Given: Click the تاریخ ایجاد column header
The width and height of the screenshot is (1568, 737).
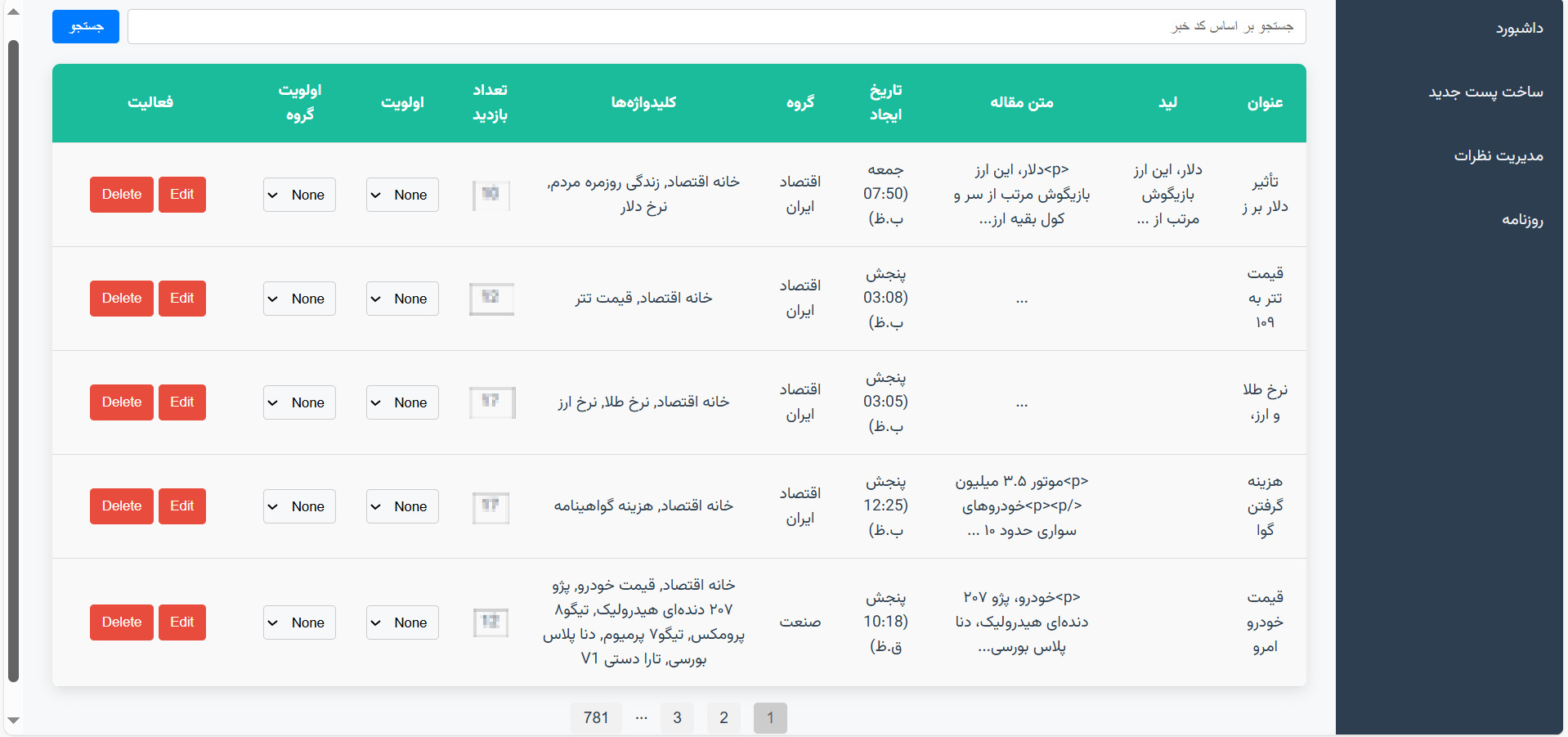Looking at the screenshot, I should point(885,102).
